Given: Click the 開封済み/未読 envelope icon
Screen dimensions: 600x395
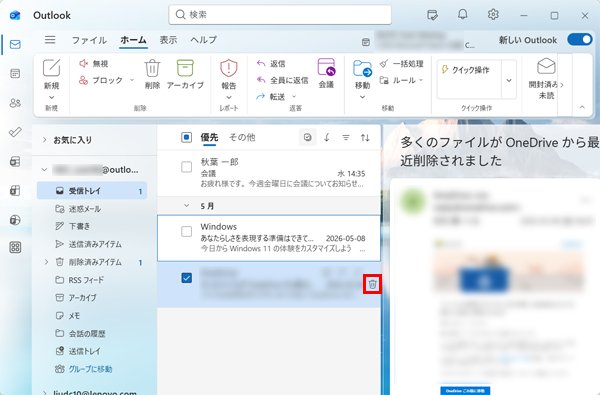Looking at the screenshot, I should point(546,67).
